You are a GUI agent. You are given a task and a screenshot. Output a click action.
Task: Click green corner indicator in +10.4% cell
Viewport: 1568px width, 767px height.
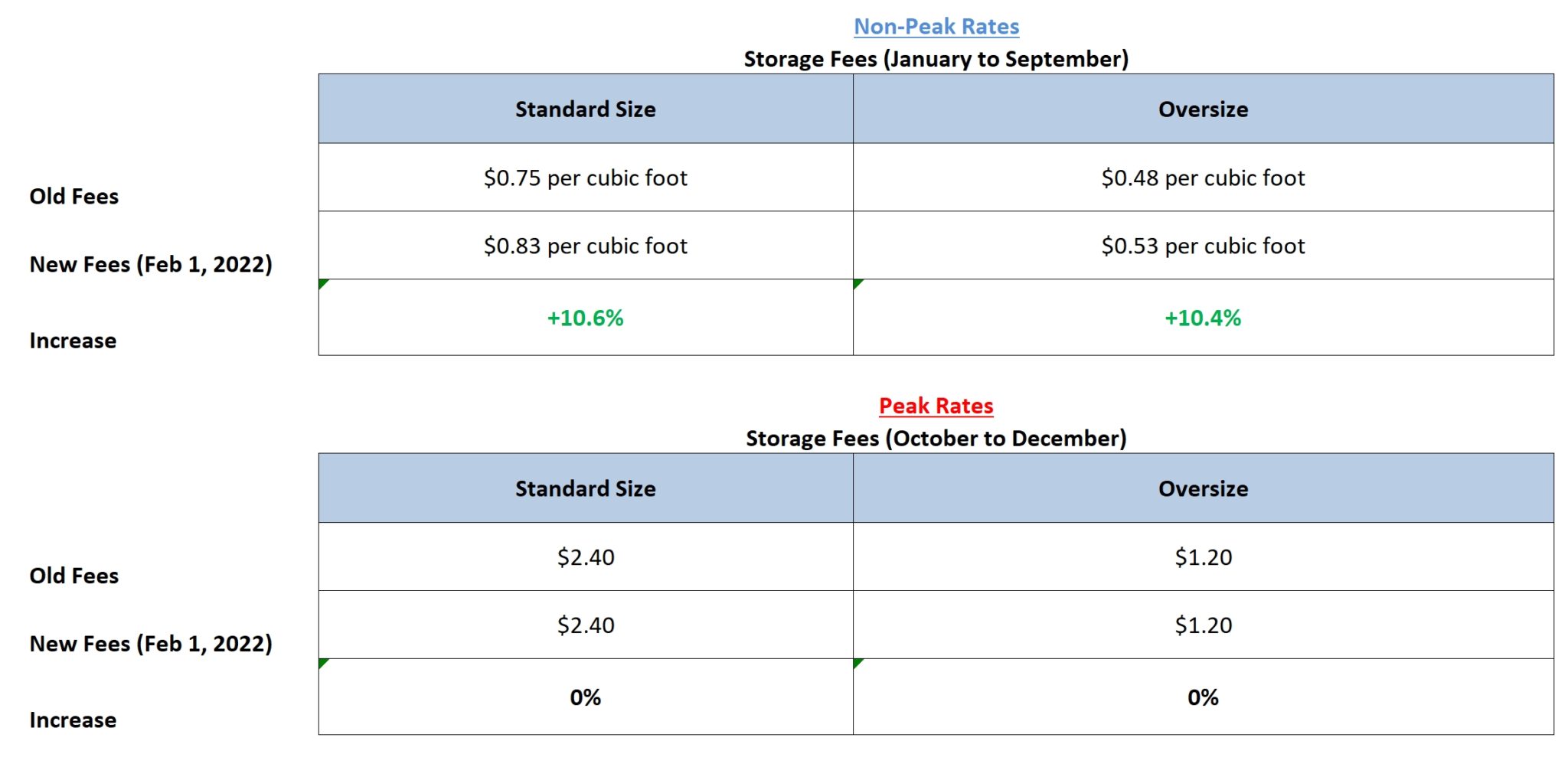(x=857, y=284)
